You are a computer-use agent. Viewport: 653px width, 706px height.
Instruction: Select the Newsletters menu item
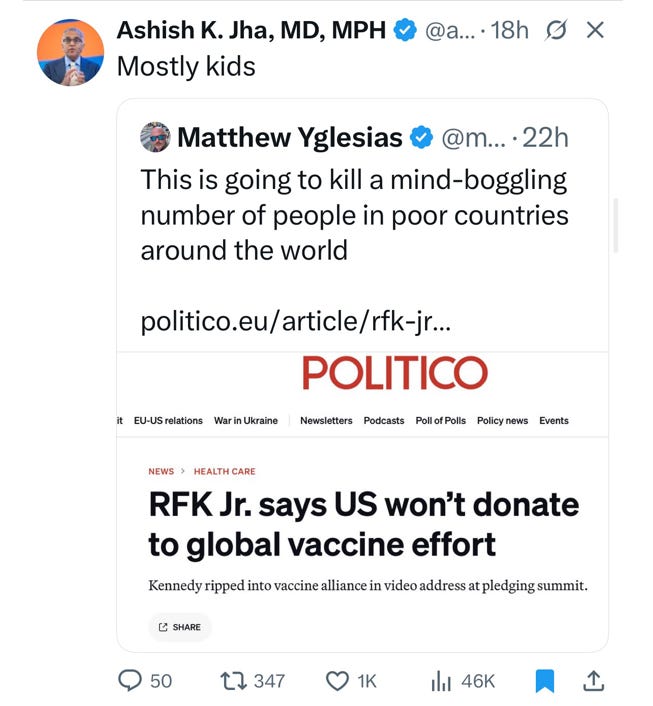(326, 421)
